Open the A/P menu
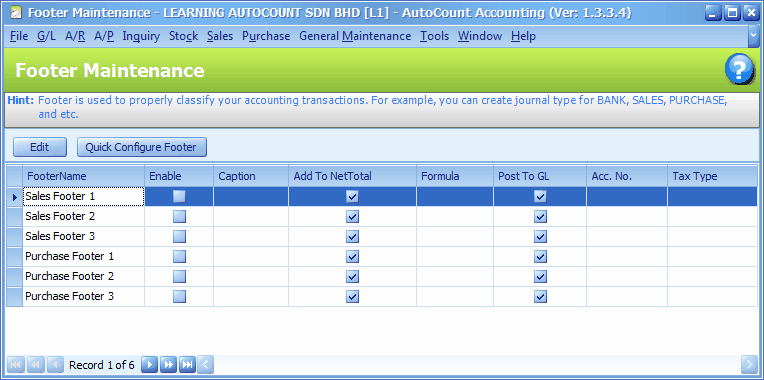Screen dimensions: 764x380 tap(104, 36)
